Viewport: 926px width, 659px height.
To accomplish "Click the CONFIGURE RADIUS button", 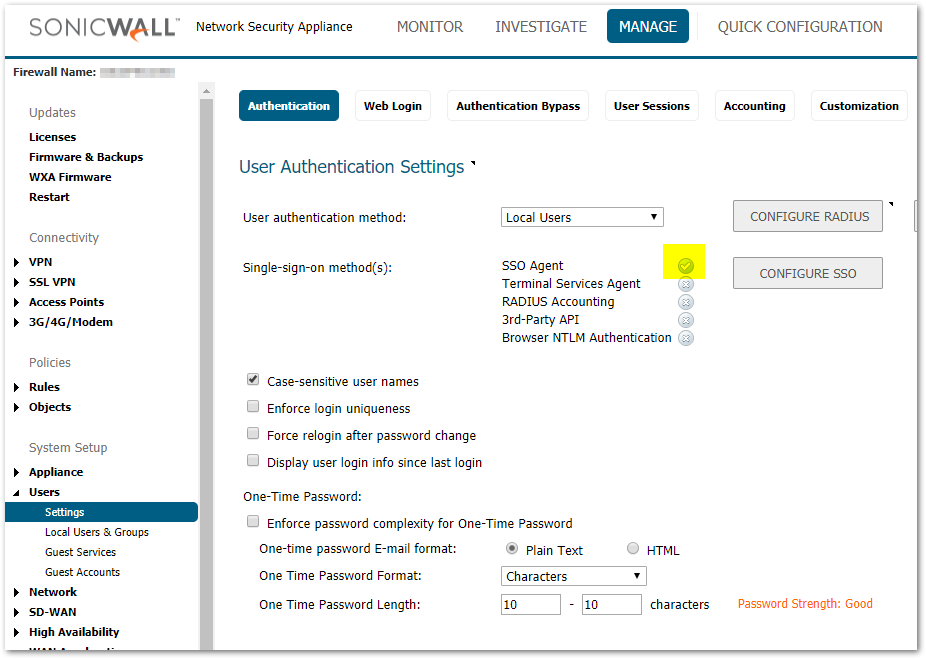I will tap(807, 216).
